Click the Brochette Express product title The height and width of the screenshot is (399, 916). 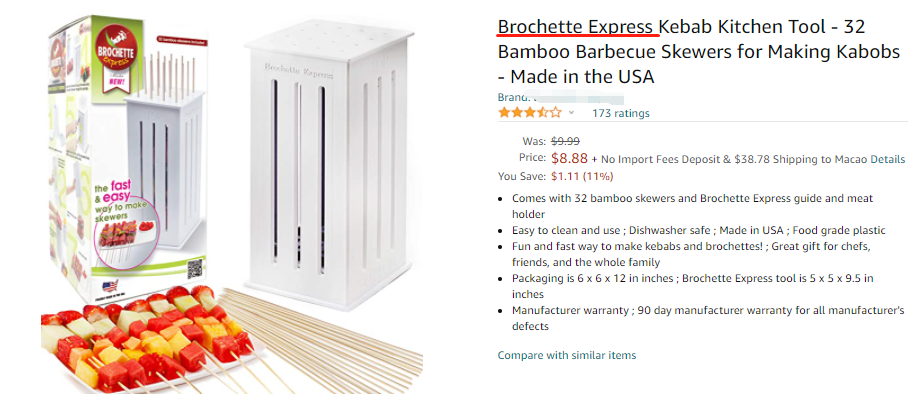point(698,52)
